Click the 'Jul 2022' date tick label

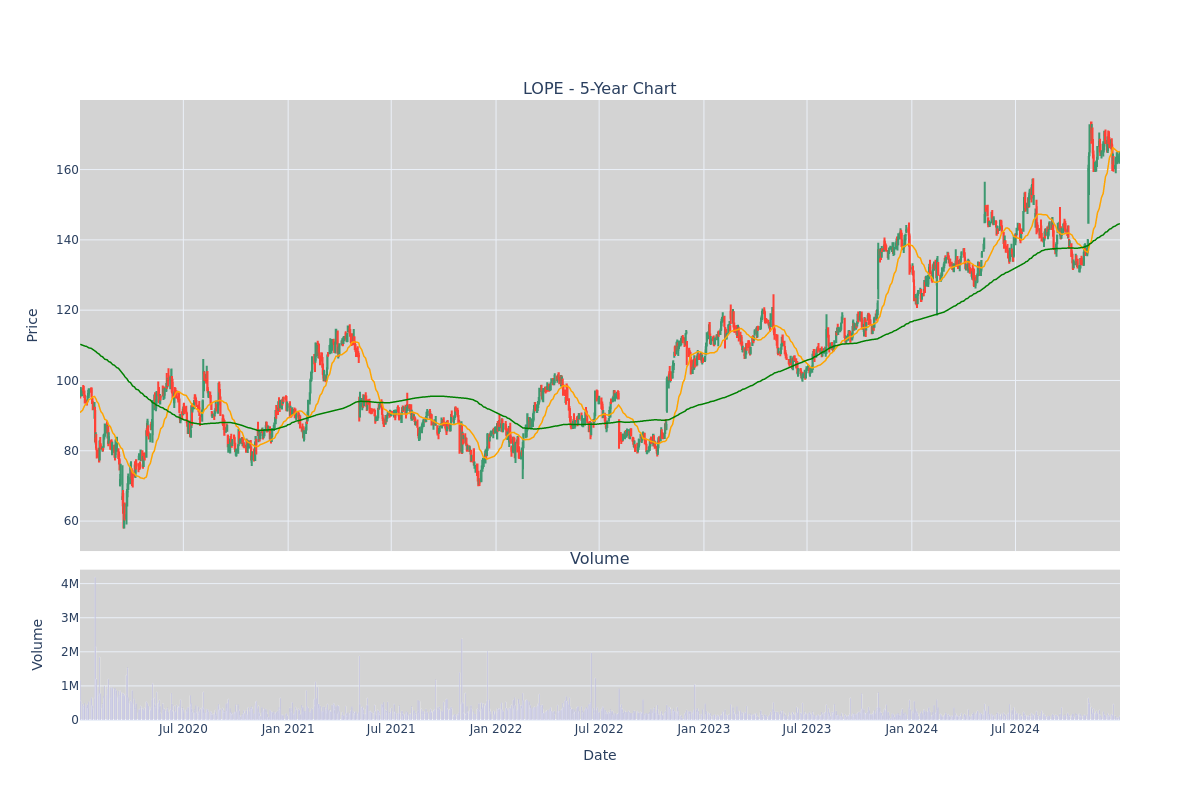click(599, 729)
